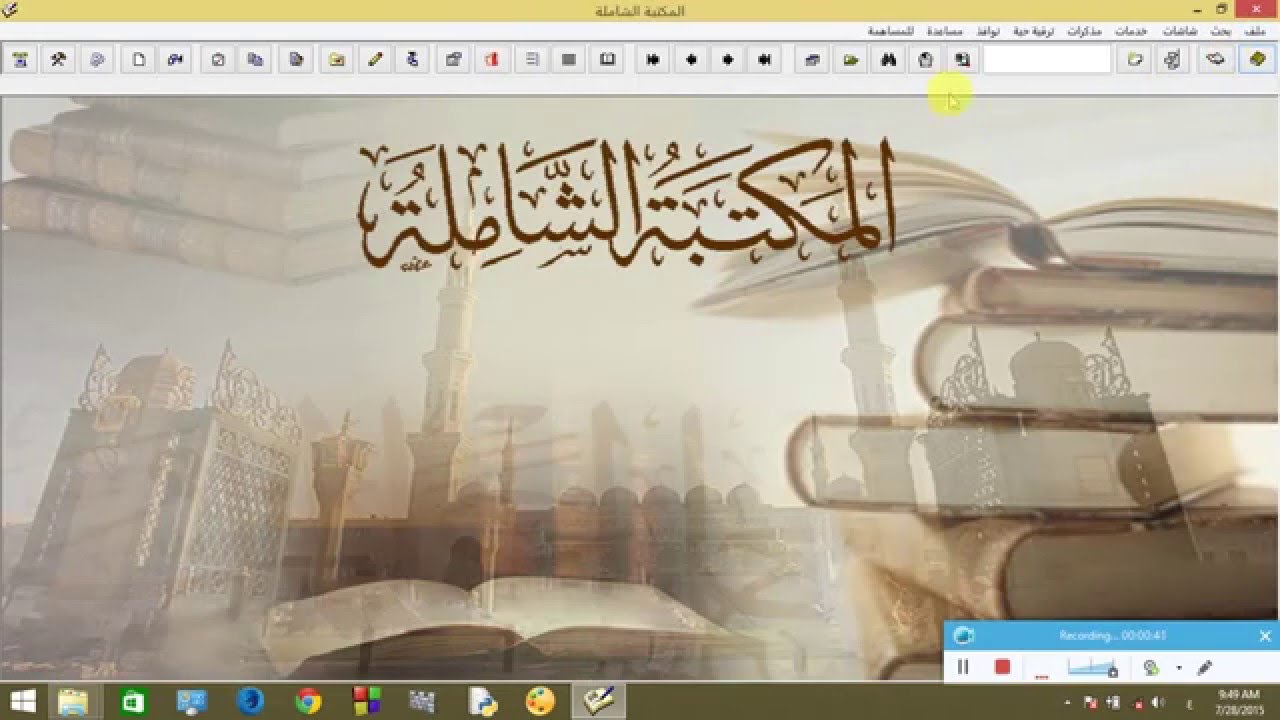Click the toolbar icon left of yellow cursor
Image resolution: width=1280 pixels, height=720 pixels.
click(925, 60)
